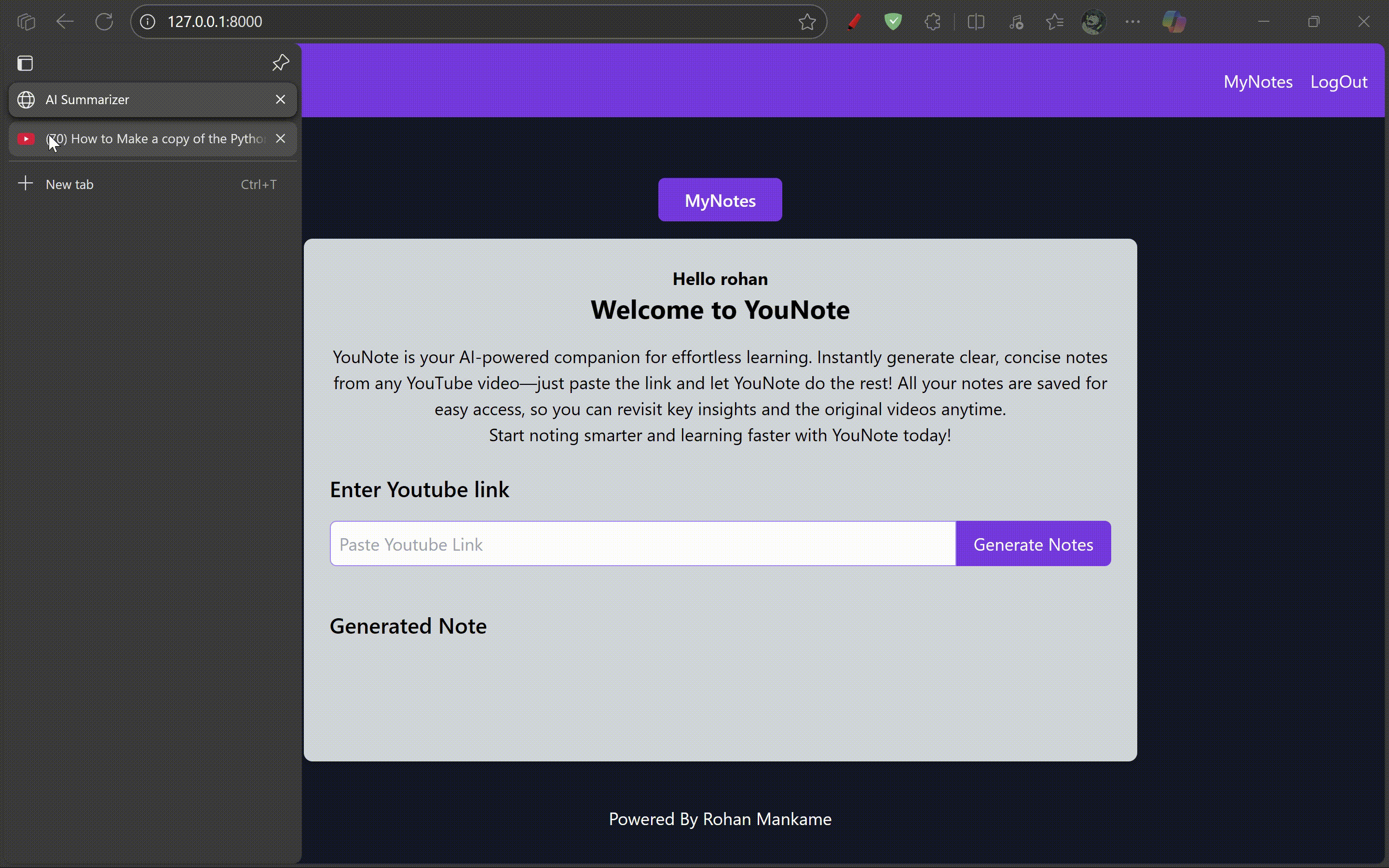This screenshot has width=1389, height=868.
Task: Click the Paste Youtube Link field
Action: click(x=642, y=543)
